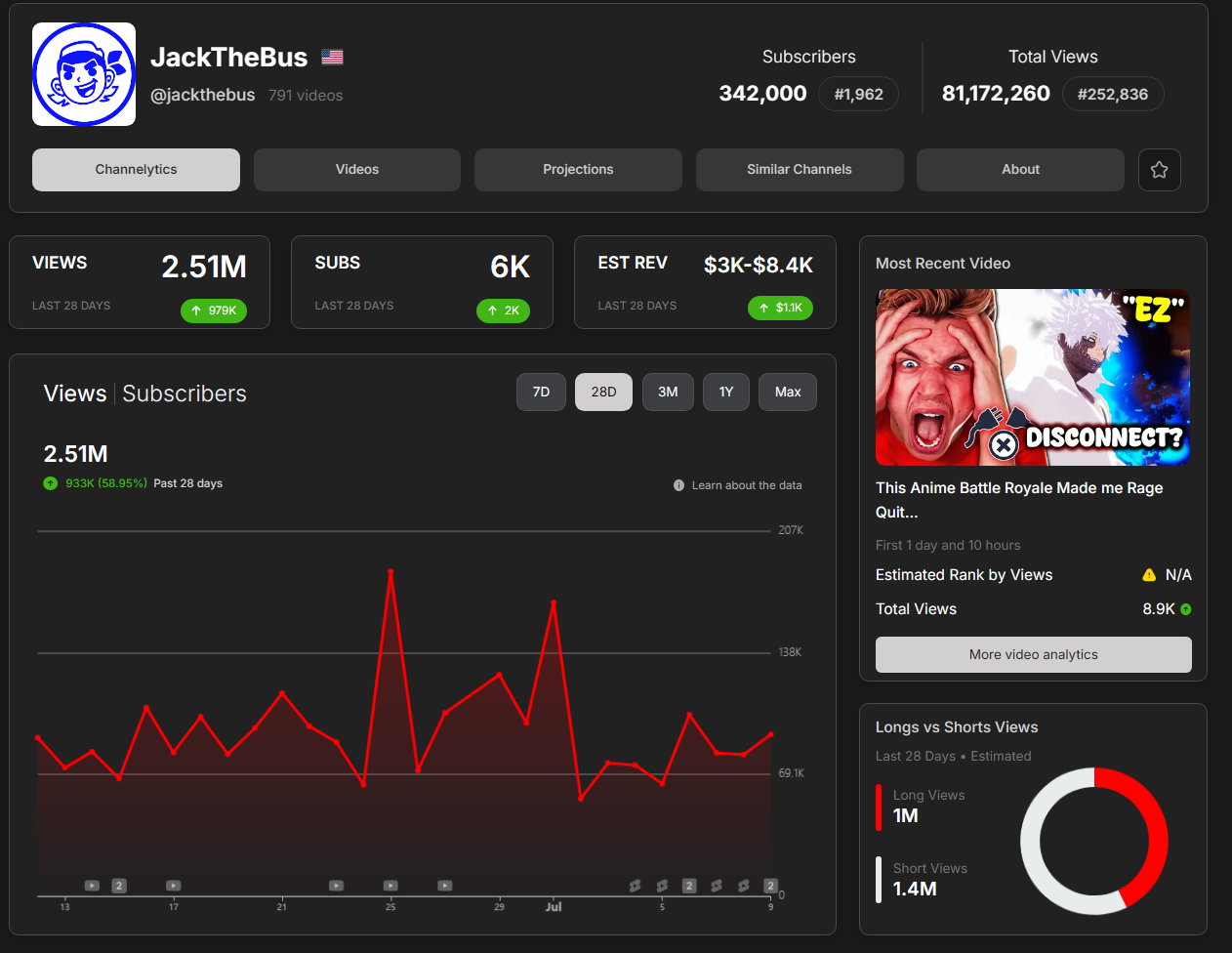Click the green arrow icon beside 933K (58.95%)
This screenshot has height=953, width=1232.
click(x=51, y=483)
